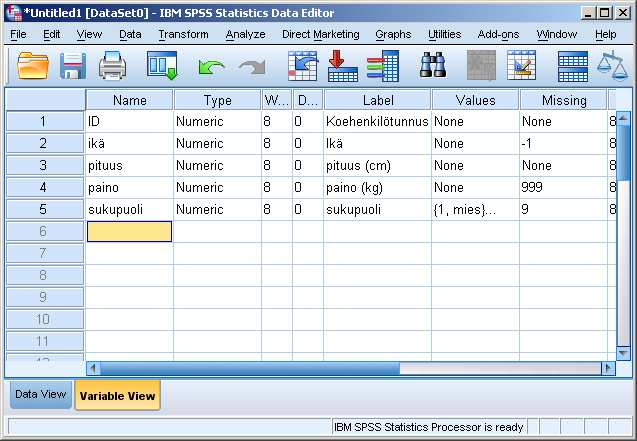Click the label cell 'pituus (cm)'
Screen dimensions: 637x441
point(377,165)
